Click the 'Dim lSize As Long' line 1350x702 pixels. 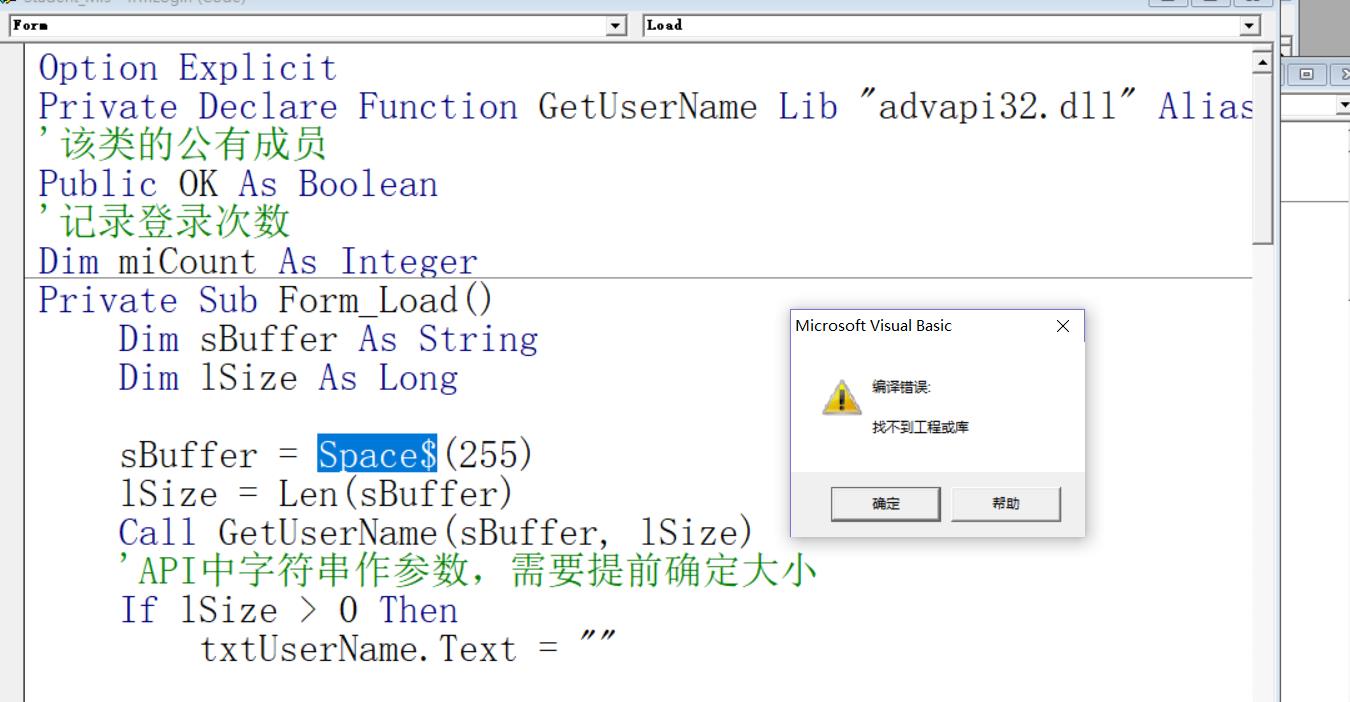(288, 378)
